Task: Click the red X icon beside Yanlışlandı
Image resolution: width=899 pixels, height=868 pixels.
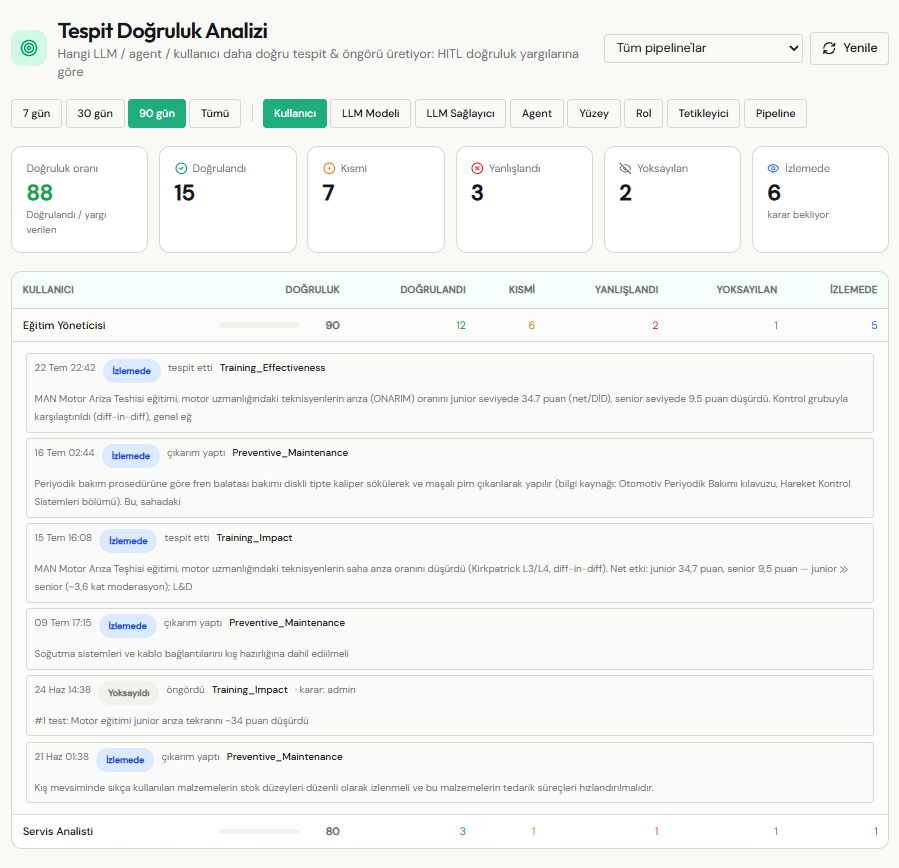Action: point(477,168)
